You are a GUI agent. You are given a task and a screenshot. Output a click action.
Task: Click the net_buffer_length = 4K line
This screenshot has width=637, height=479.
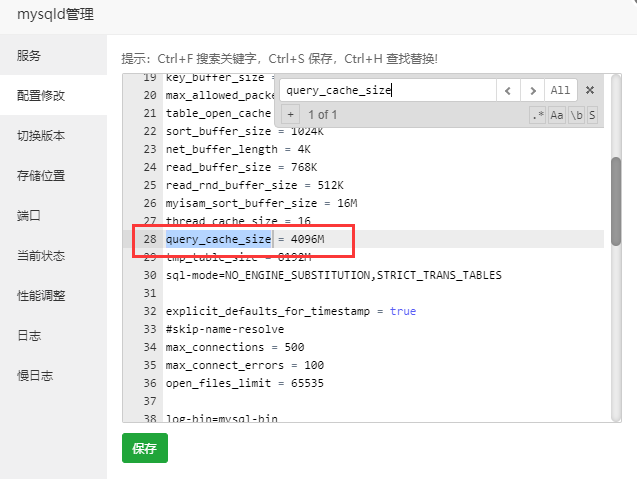click(x=238, y=149)
